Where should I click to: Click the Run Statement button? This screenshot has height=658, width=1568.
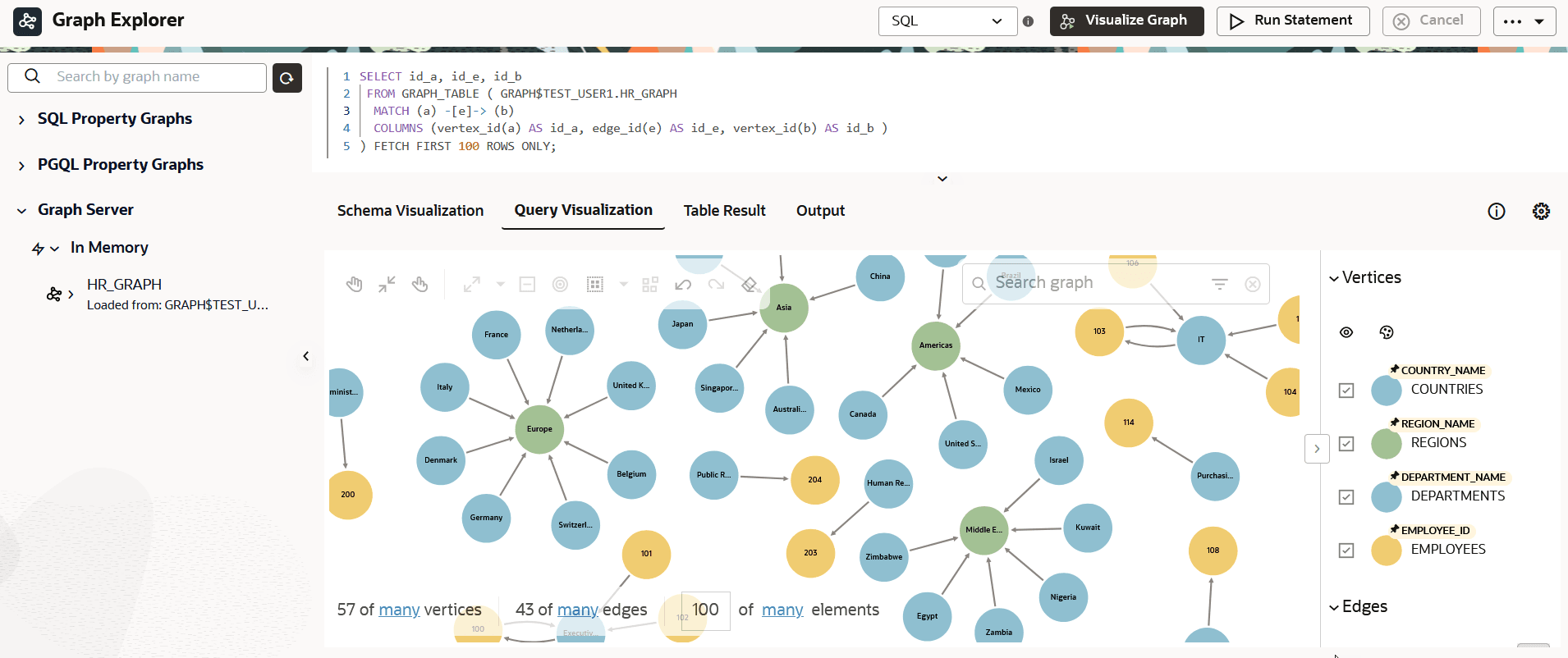click(1293, 21)
